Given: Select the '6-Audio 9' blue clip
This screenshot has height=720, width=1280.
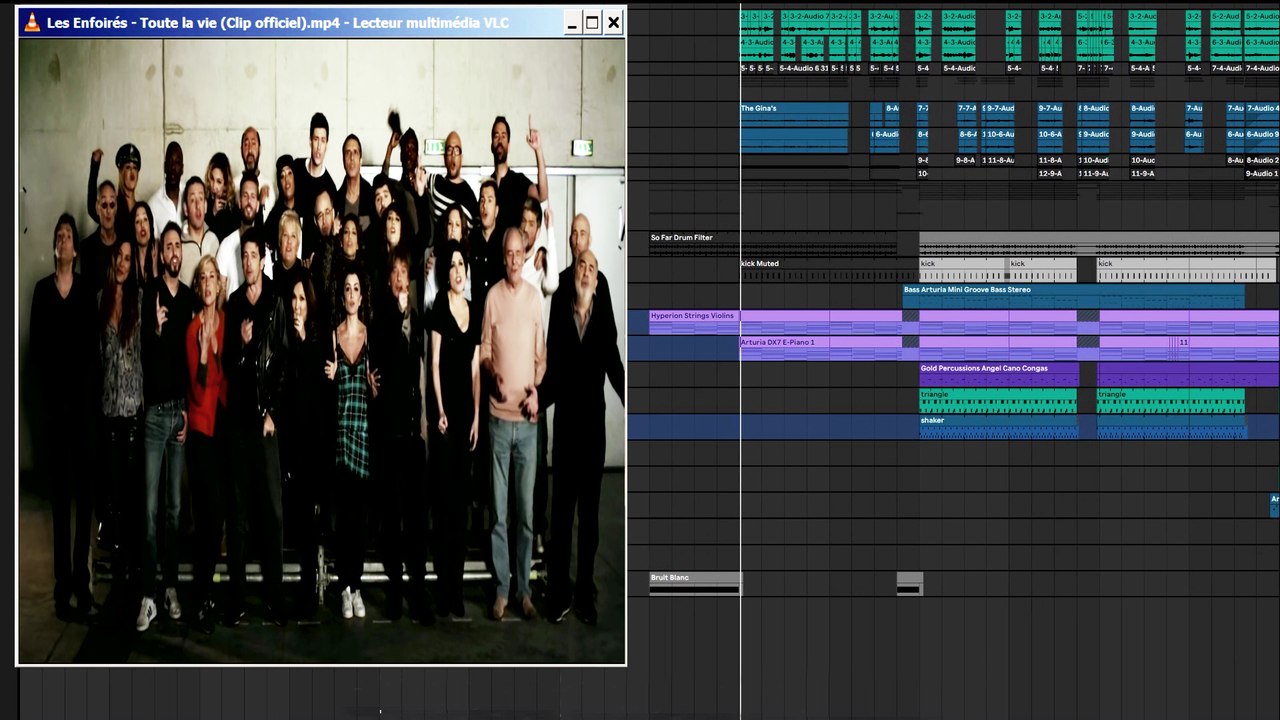Looking at the screenshot, I should pyautogui.click(x=1262, y=140).
